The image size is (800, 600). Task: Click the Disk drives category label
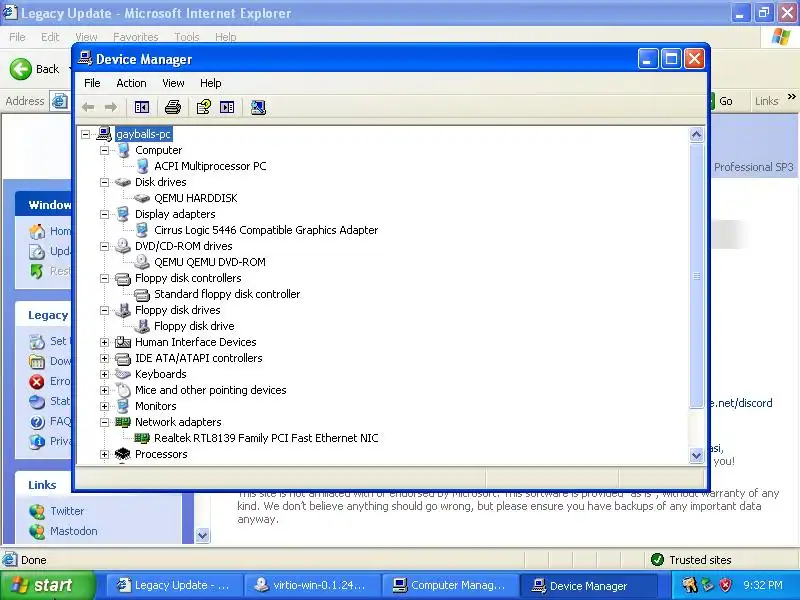[161, 182]
